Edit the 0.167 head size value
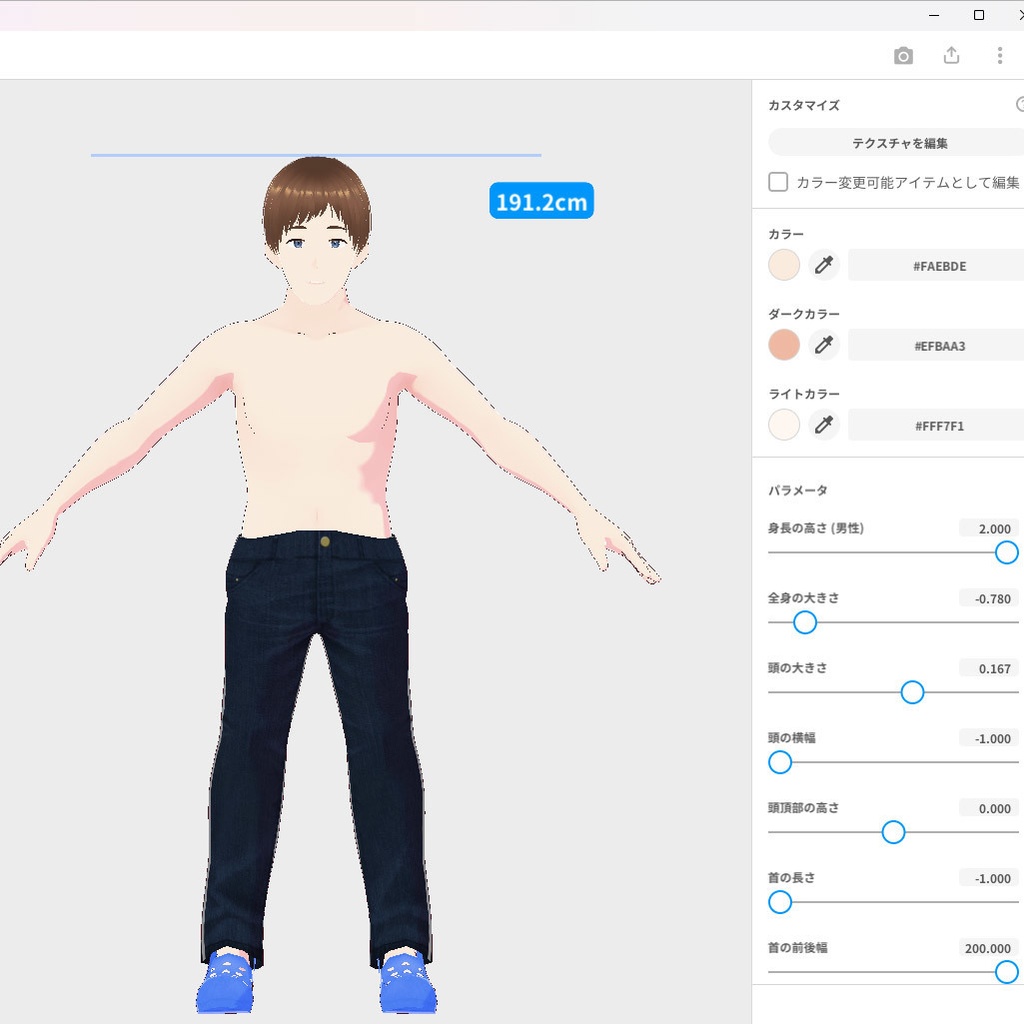This screenshot has height=1024, width=1024. (989, 668)
